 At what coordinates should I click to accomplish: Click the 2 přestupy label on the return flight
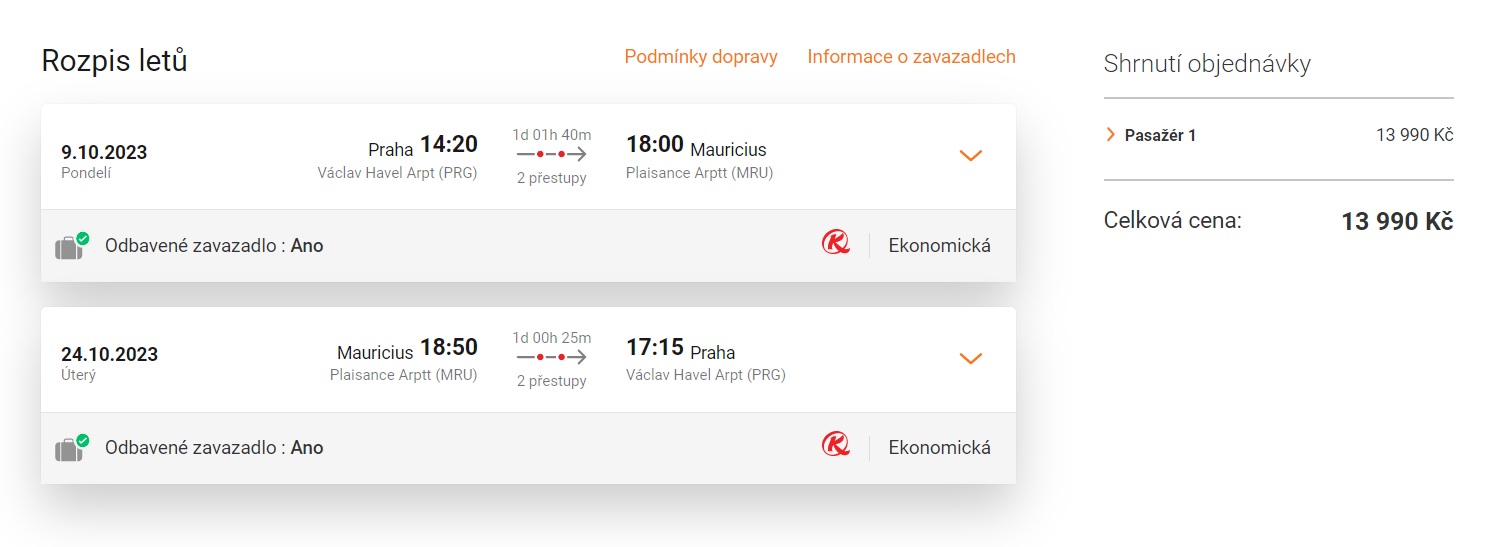[551, 380]
